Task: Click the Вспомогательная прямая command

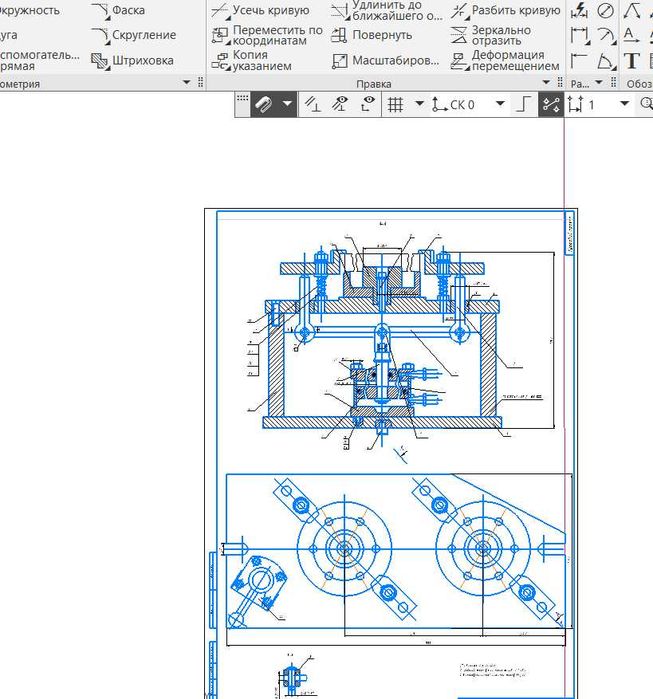Action: point(40,61)
